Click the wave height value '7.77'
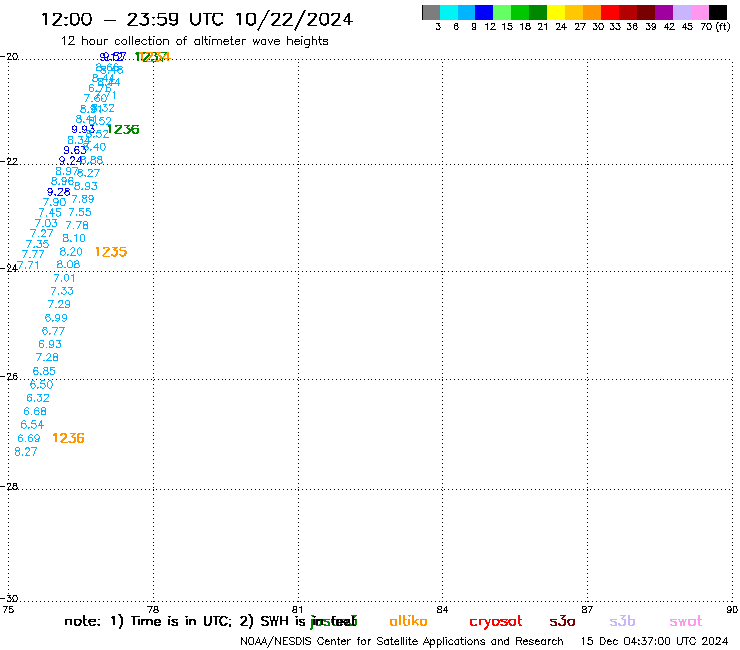This screenshot has width=740, height=650. point(33,254)
